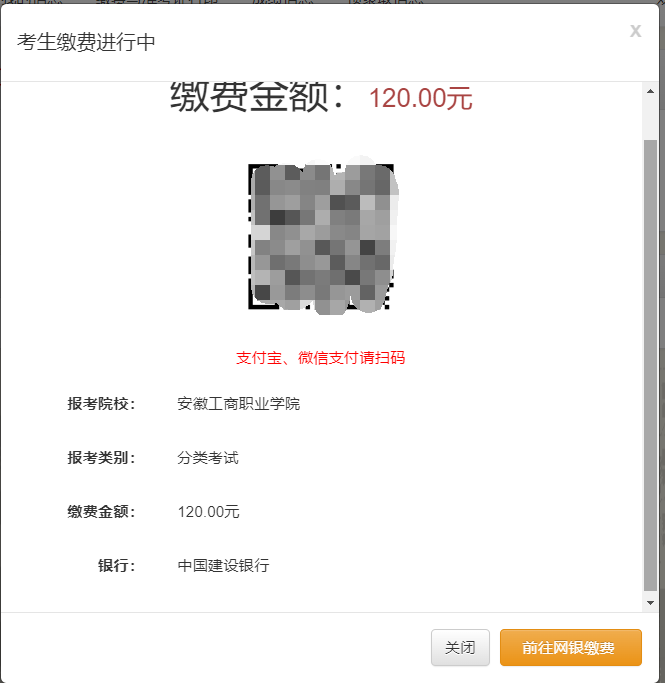The height and width of the screenshot is (683, 665).
Task: Click the bold 缴费金额 label in details
Action: click(x=101, y=511)
